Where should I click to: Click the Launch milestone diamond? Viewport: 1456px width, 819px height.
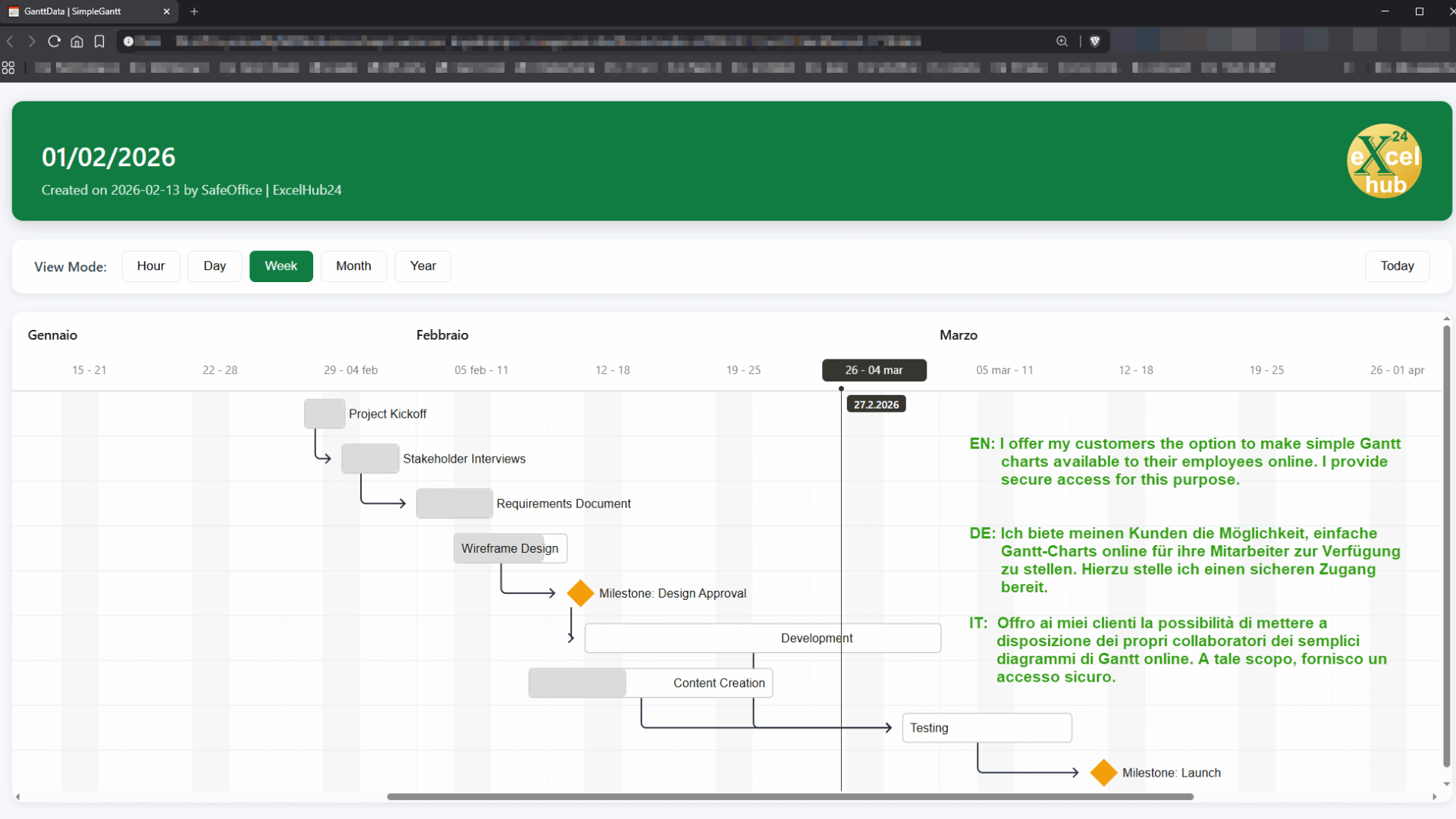tap(1103, 772)
